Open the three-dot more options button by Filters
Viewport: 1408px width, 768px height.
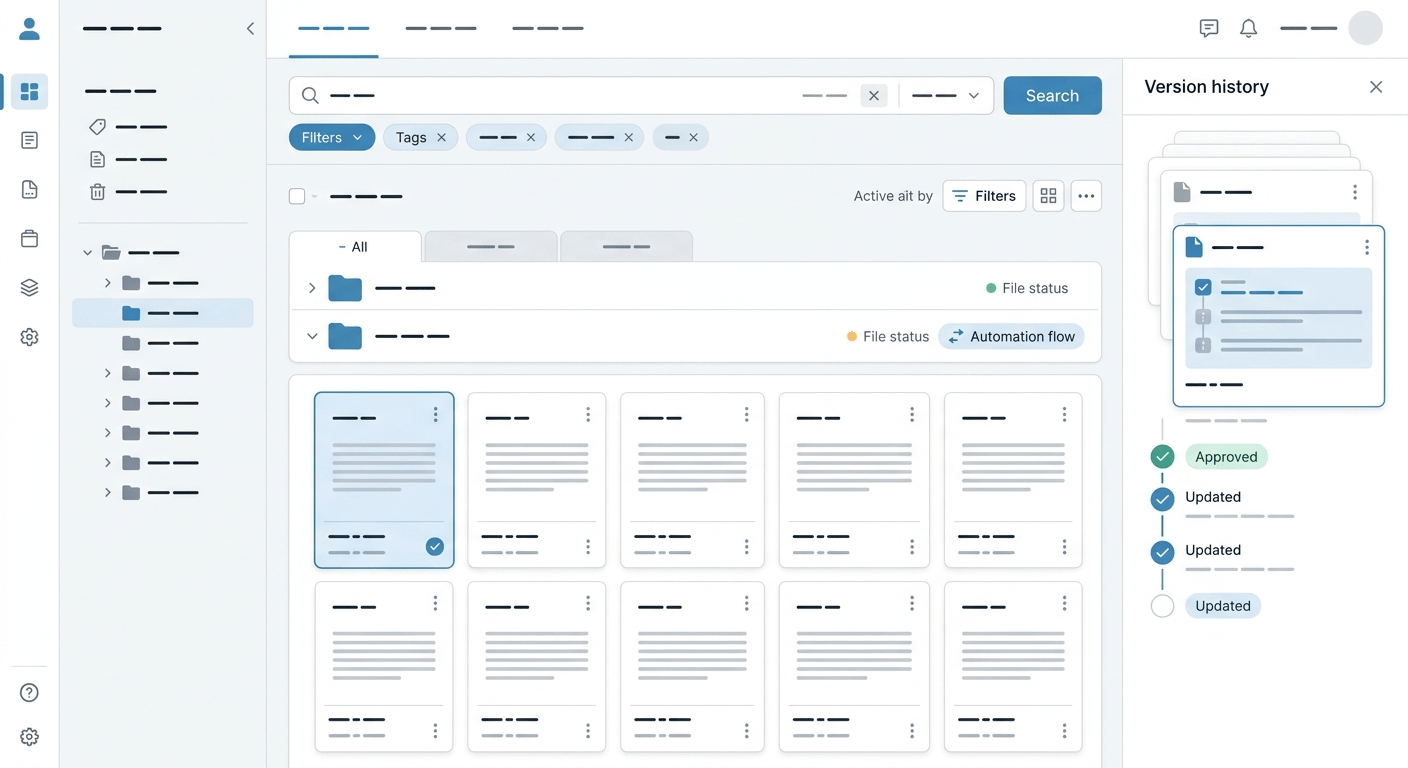pos(1086,196)
